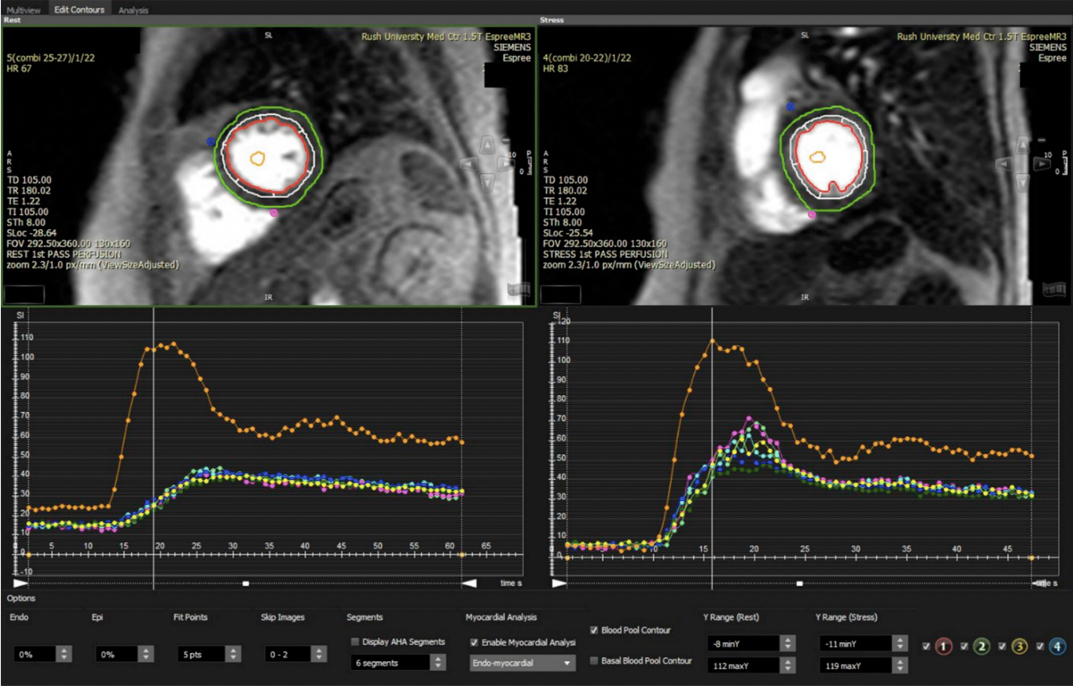Image resolution: width=1073 pixels, height=686 pixels.
Task: Click the down arrow in Stress image navigator
Action: click(1023, 184)
